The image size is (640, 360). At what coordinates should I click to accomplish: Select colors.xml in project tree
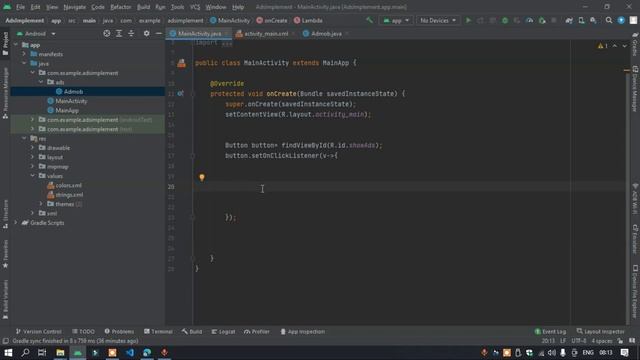click(x=68, y=185)
